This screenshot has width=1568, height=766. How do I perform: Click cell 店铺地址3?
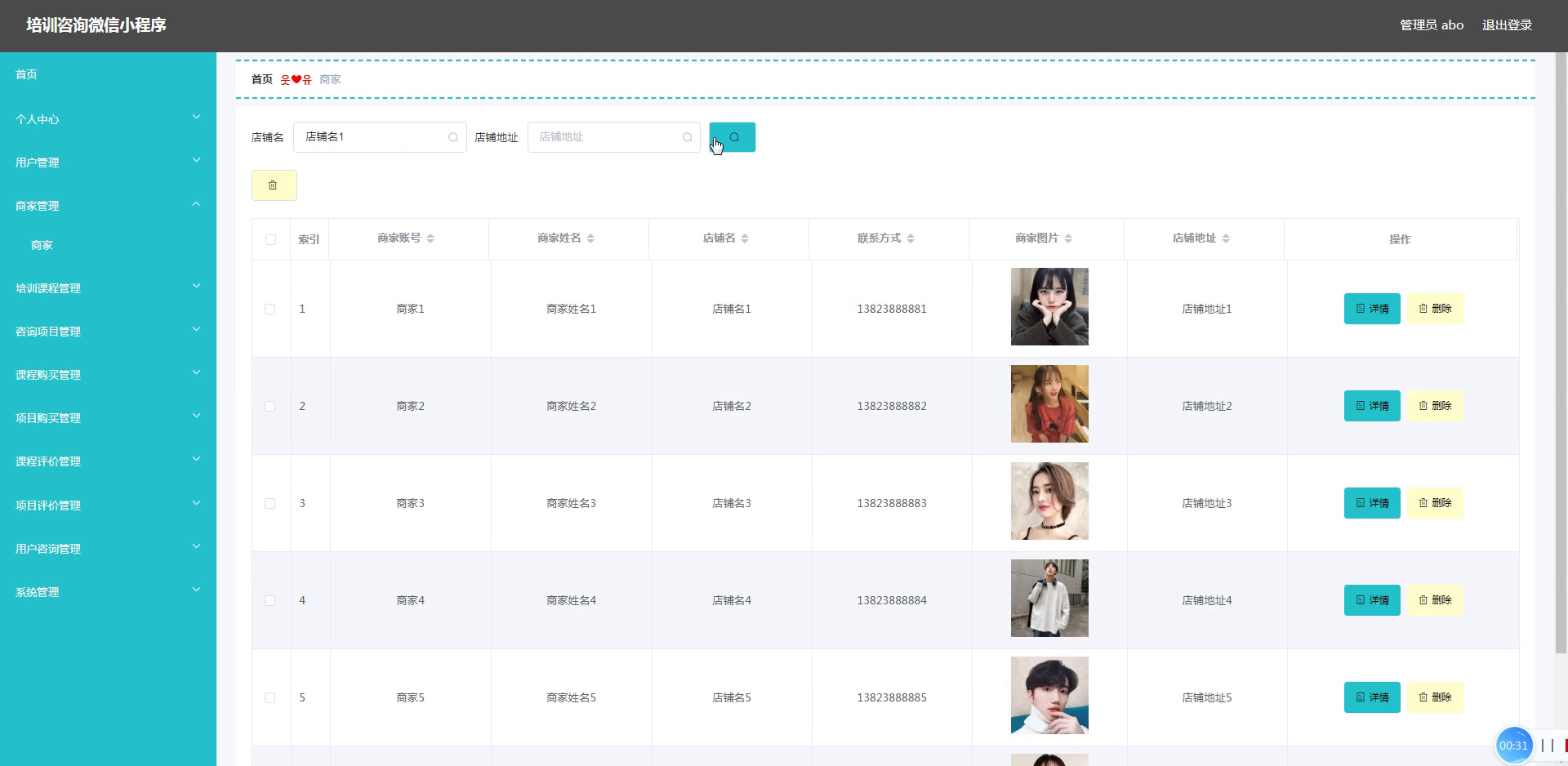(1207, 503)
